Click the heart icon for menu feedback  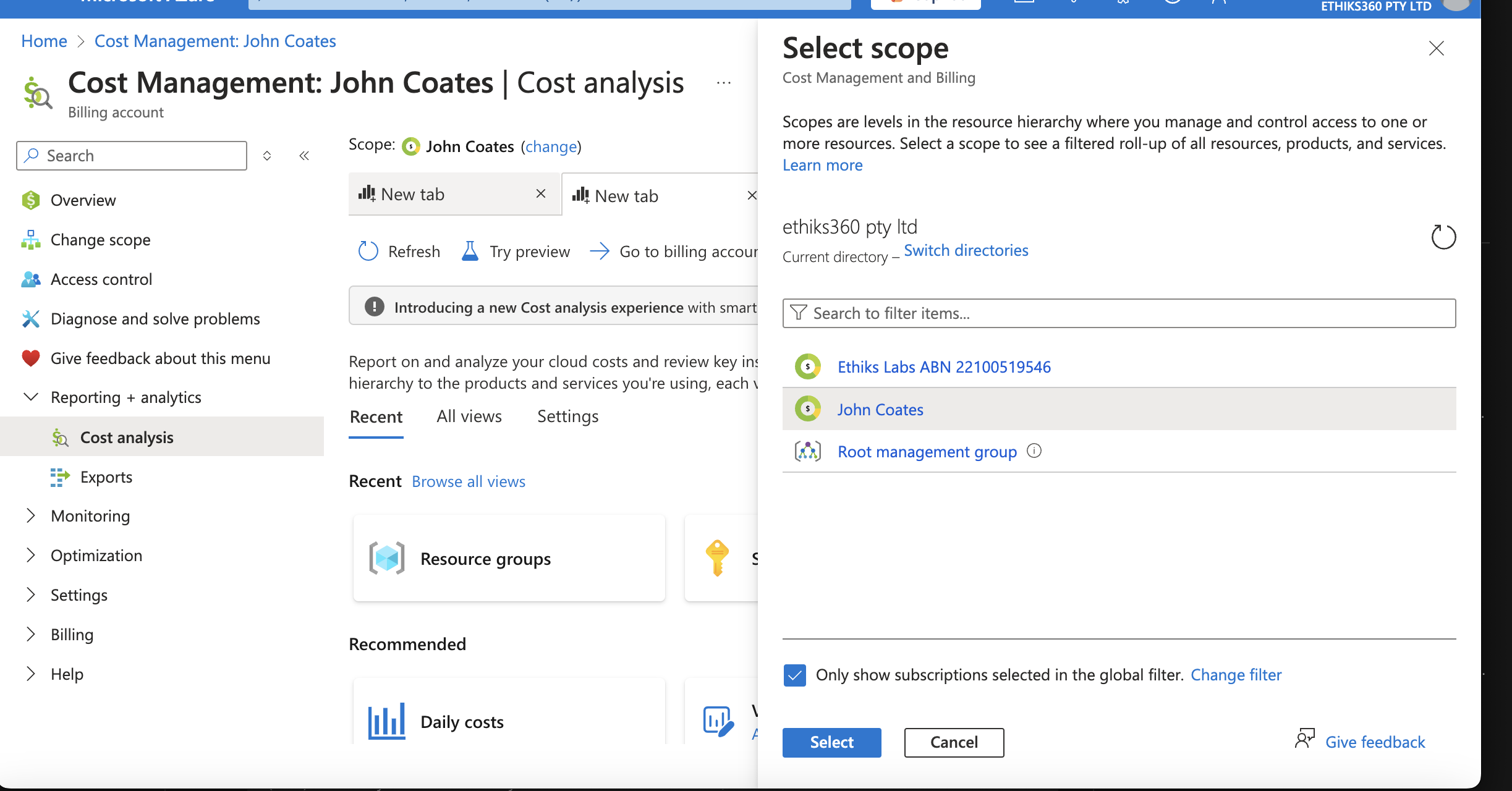(30, 358)
